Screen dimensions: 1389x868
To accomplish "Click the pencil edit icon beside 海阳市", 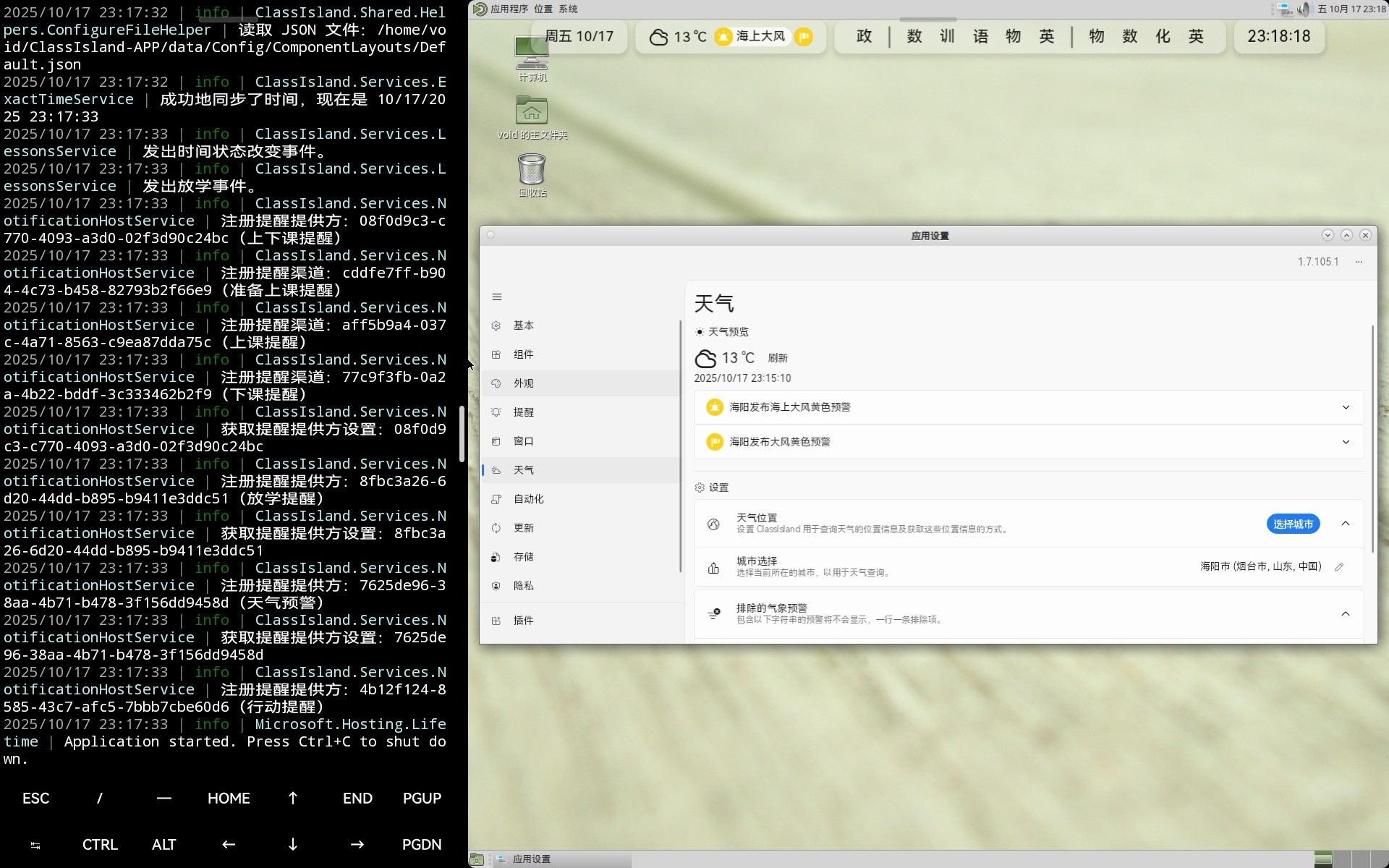I will coord(1339,567).
